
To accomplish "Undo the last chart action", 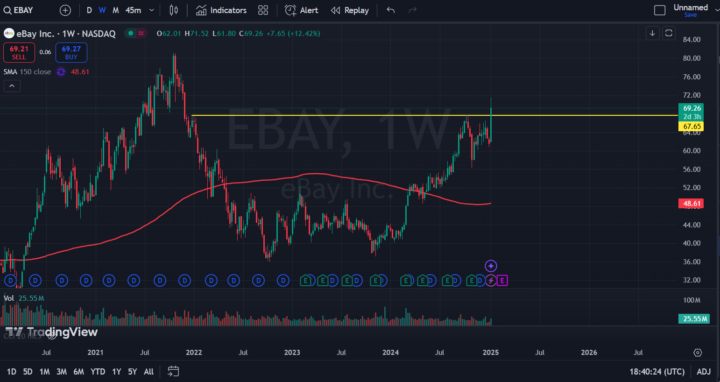I will tap(391, 10).
